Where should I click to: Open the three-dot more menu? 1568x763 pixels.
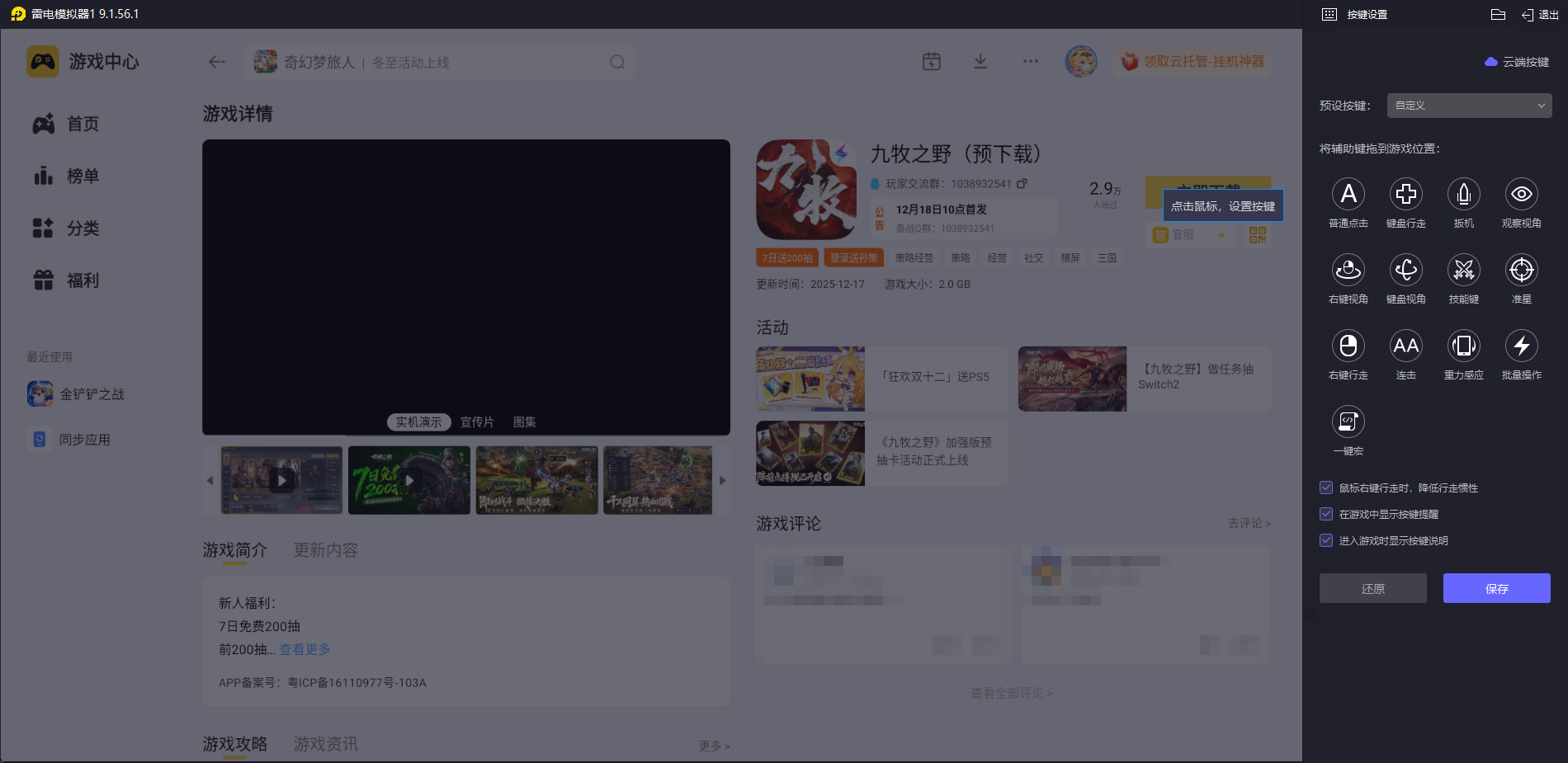pos(1031,61)
